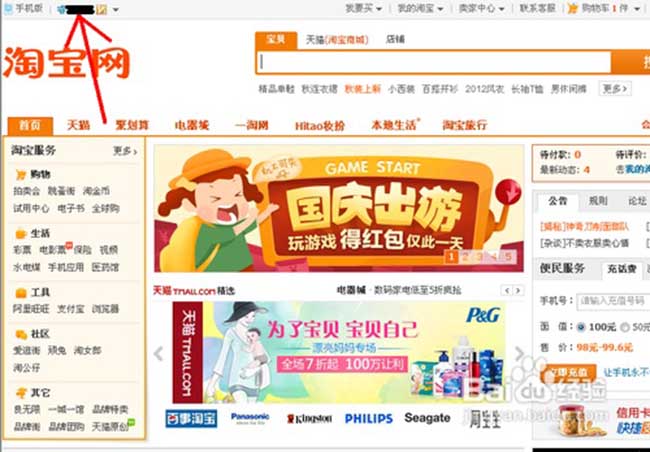
Task: Jump to slide 3 on banner indicator
Action: 479,257
